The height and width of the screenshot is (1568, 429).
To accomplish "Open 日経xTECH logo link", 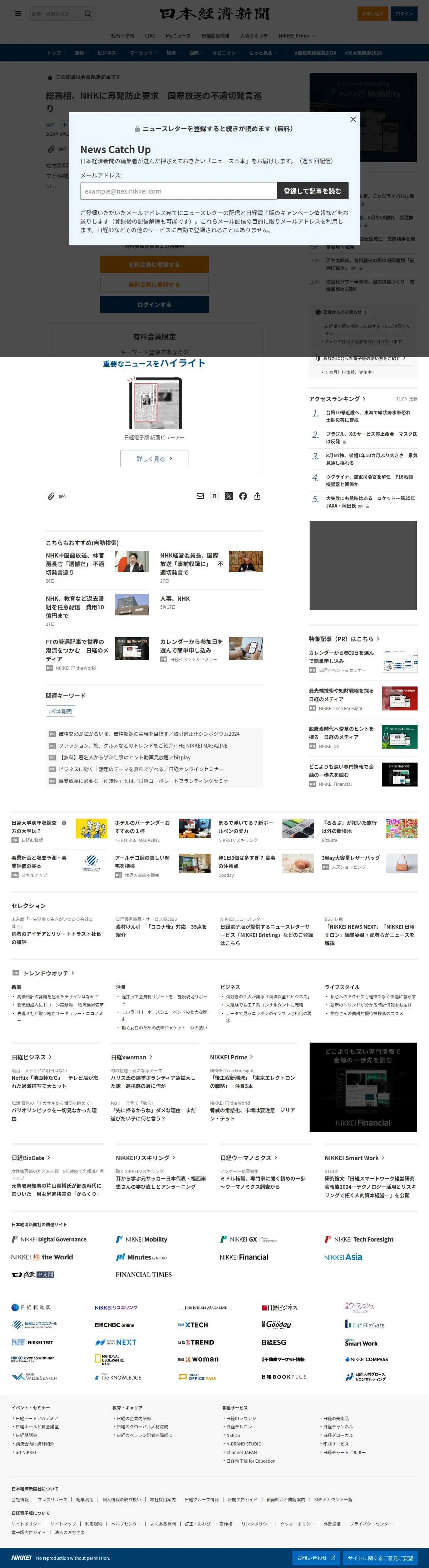I will tap(193, 1324).
